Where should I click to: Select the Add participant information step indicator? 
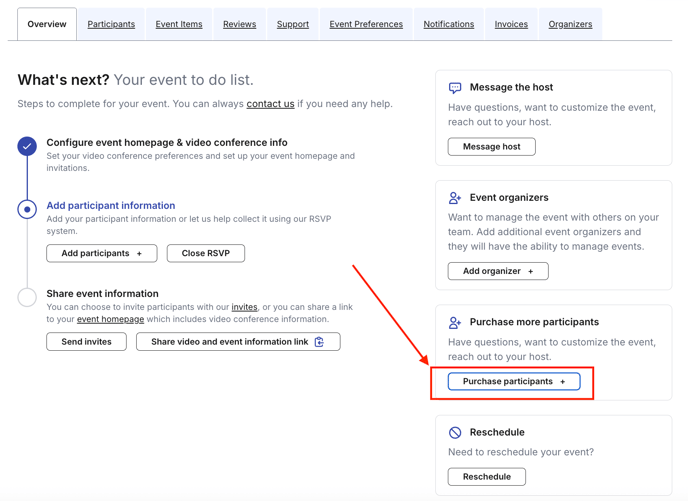[x=27, y=209]
